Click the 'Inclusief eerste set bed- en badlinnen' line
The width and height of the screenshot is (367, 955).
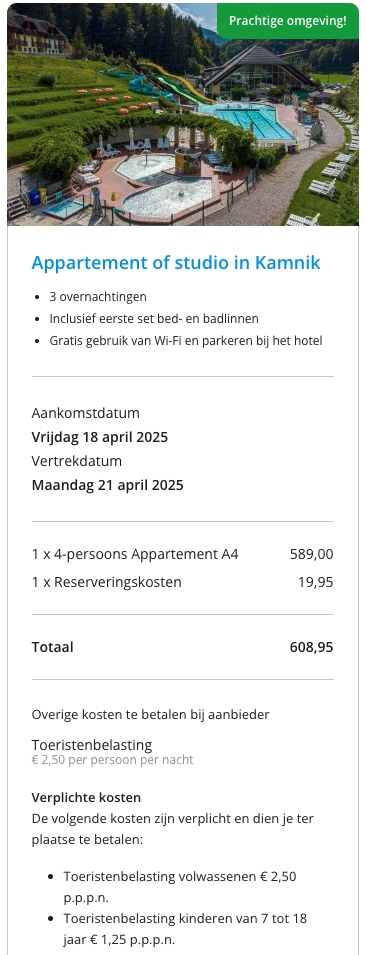tap(154, 319)
